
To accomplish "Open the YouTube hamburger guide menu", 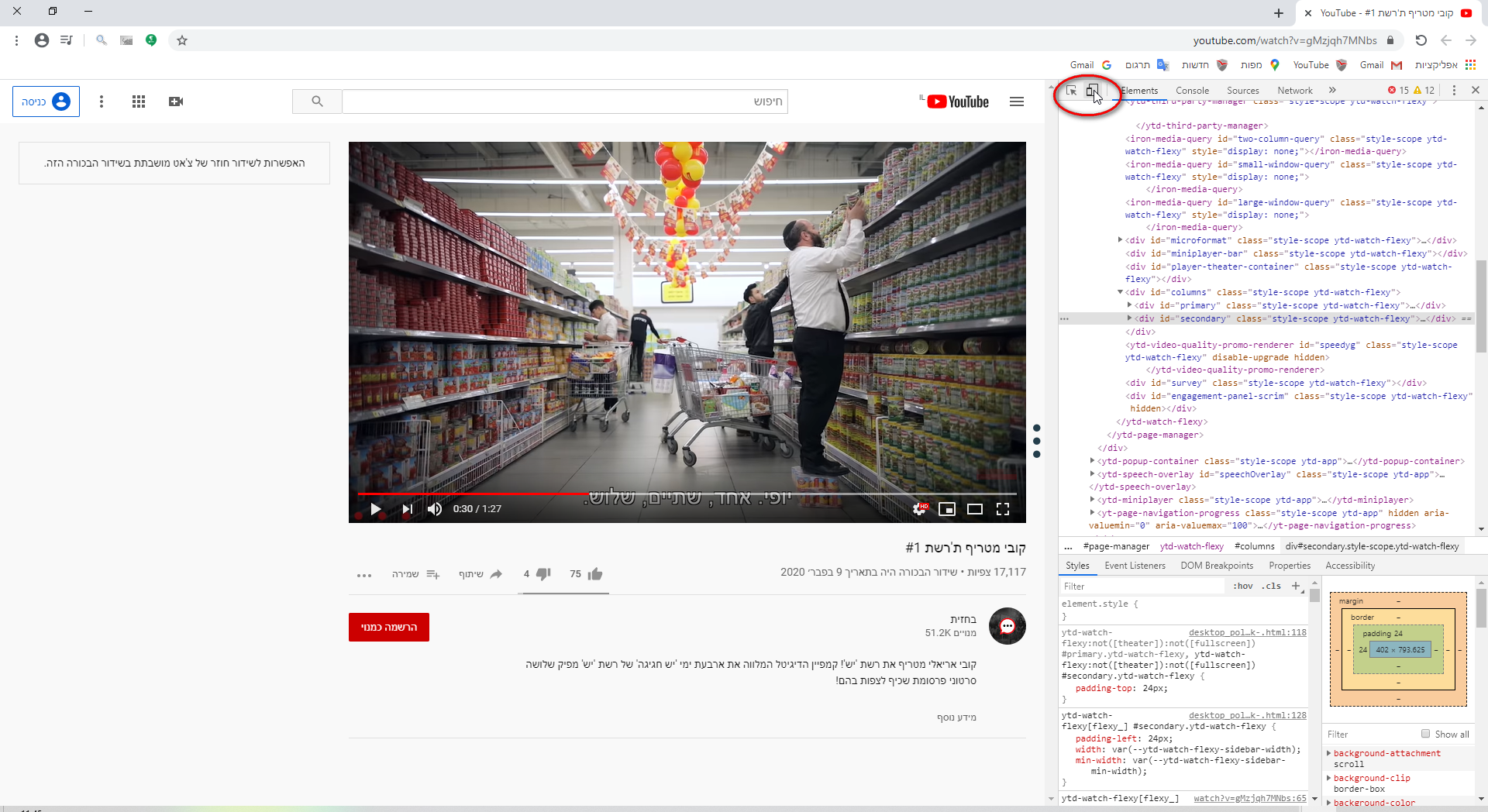I will (x=1017, y=101).
